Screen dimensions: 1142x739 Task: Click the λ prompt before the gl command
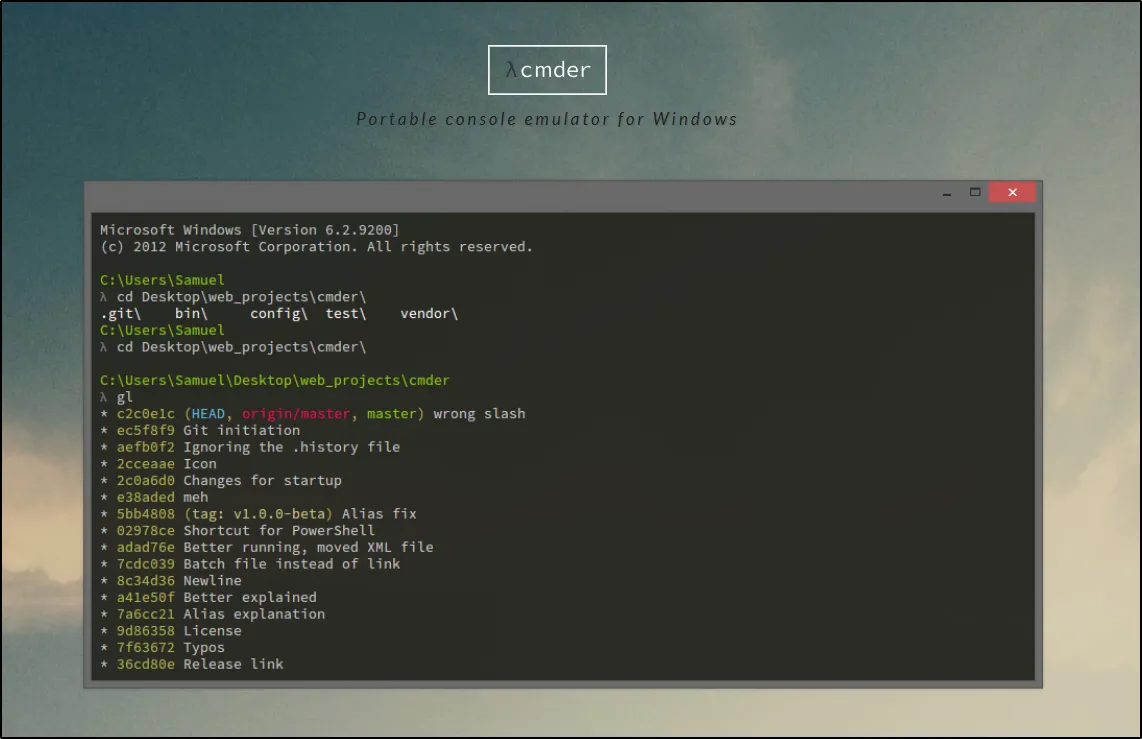[x=103, y=397]
